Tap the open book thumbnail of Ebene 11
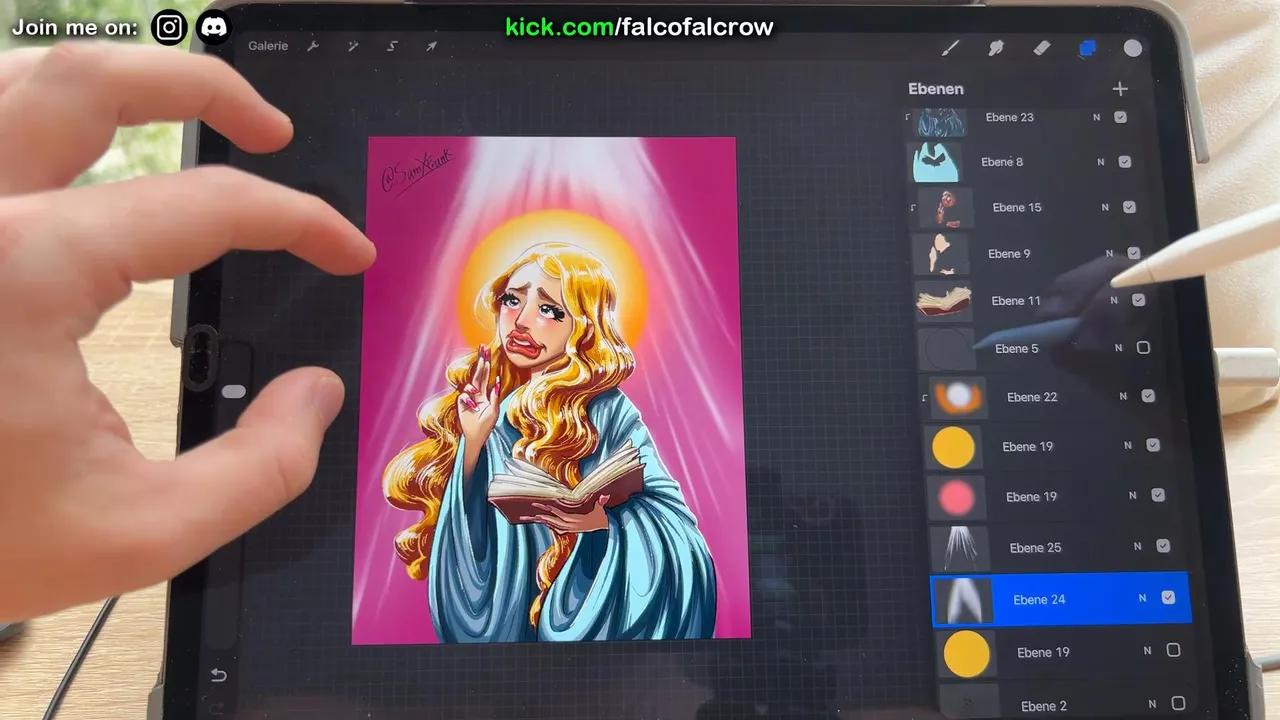1280x720 pixels. (x=945, y=301)
